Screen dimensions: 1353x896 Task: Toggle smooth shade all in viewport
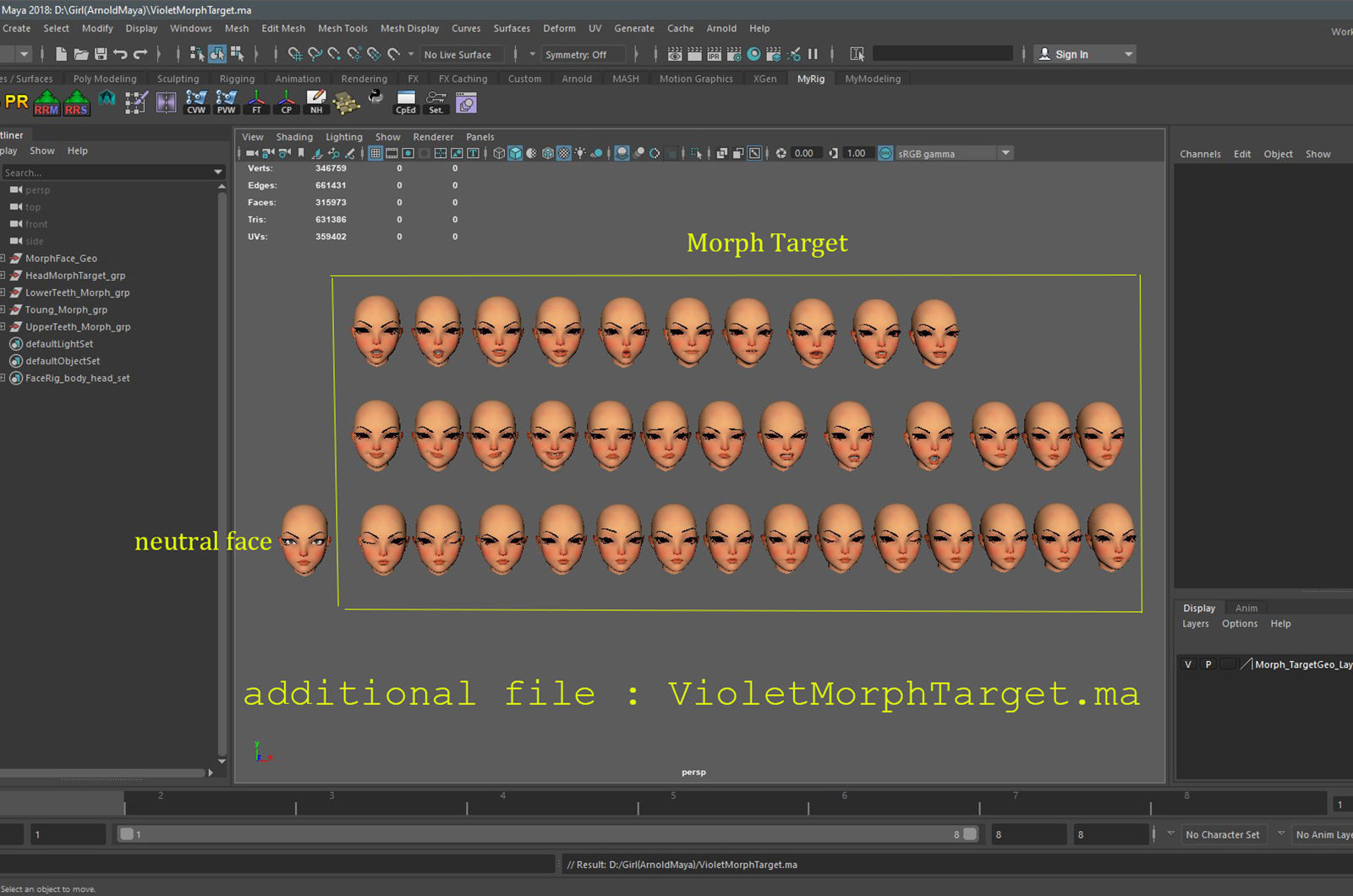515,153
